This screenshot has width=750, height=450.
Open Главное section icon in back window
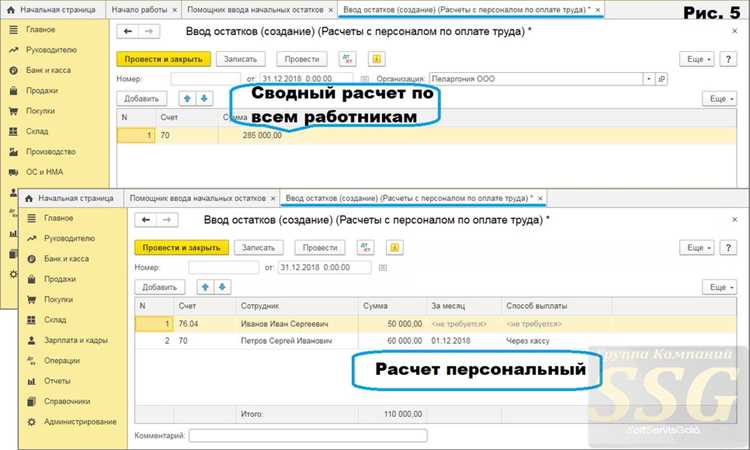13,30
